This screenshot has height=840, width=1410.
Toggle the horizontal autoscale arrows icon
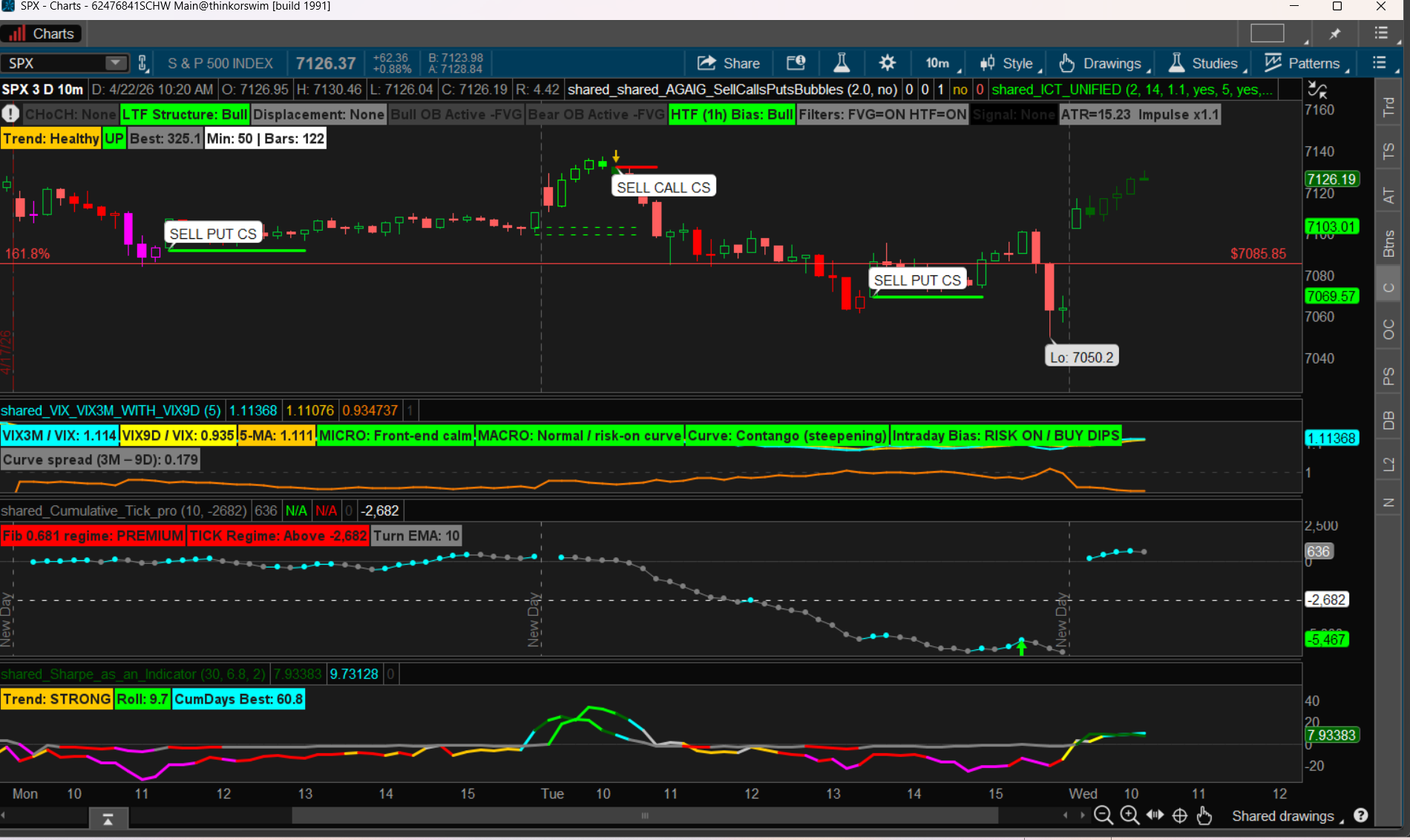[x=1155, y=816]
